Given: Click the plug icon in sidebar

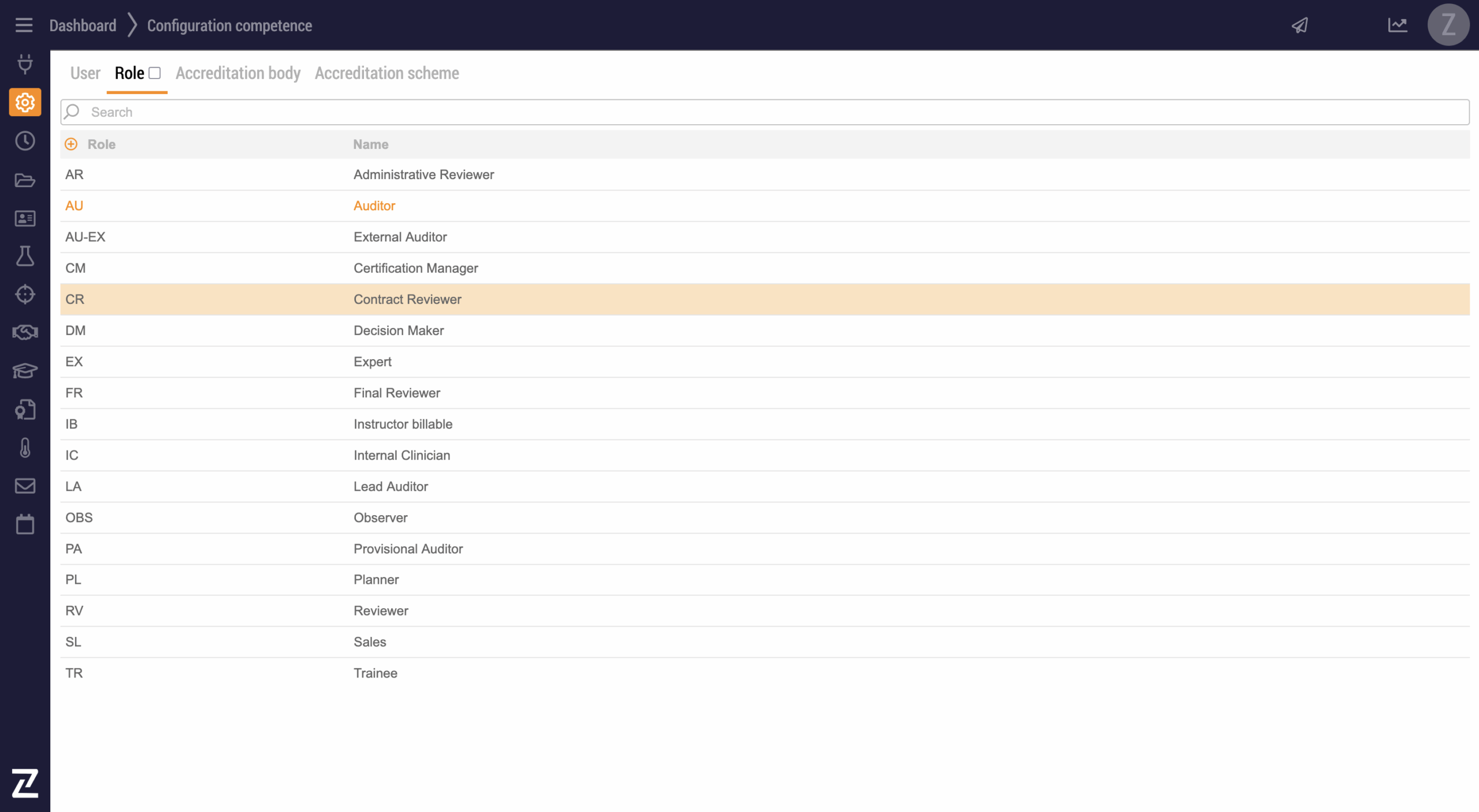Looking at the screenshot, I should click(x=25, y=64).
